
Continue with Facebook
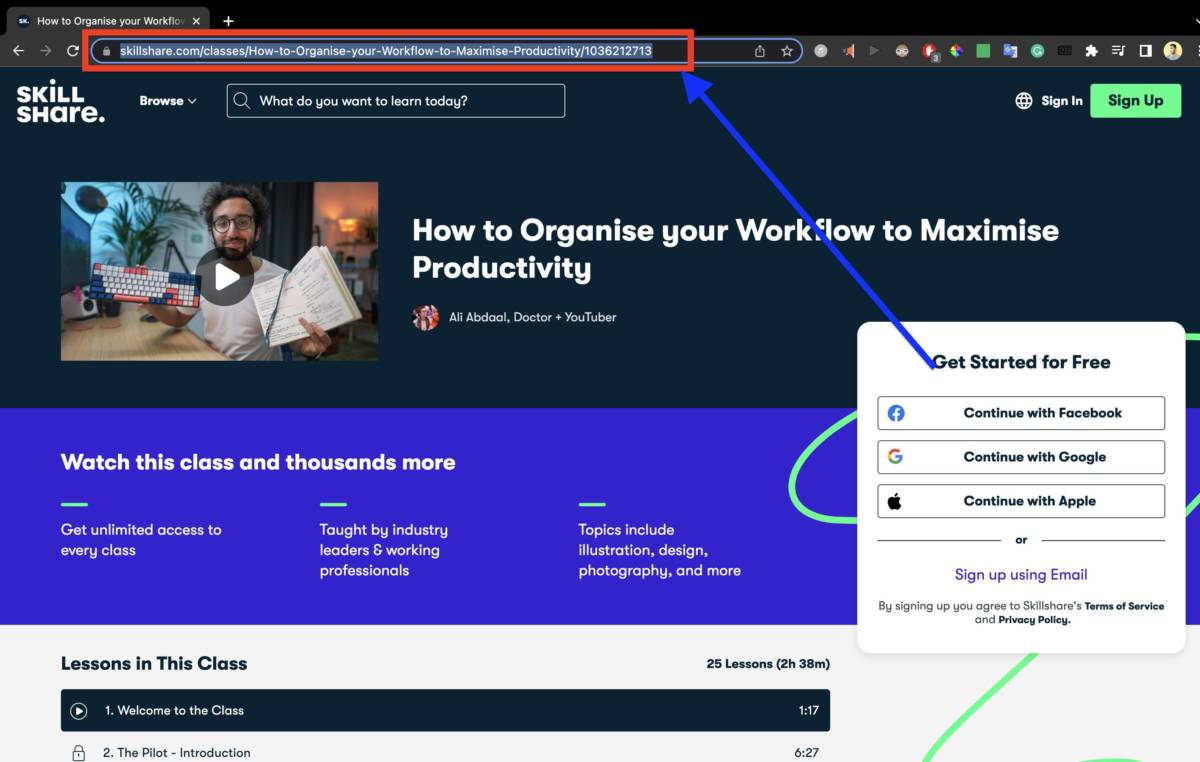[x=1021, y=413]
